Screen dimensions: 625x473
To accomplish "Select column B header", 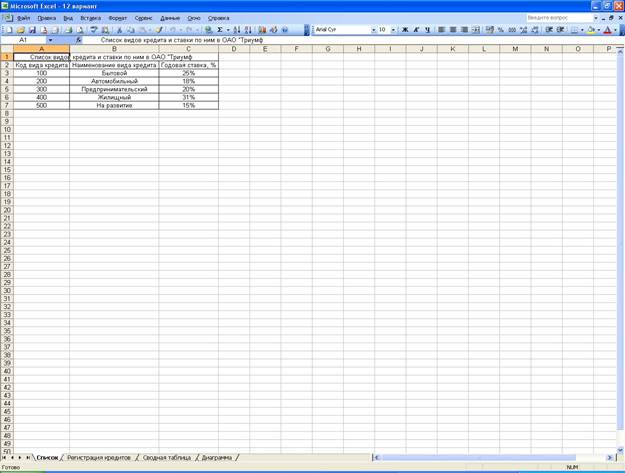I will [114, 49].
